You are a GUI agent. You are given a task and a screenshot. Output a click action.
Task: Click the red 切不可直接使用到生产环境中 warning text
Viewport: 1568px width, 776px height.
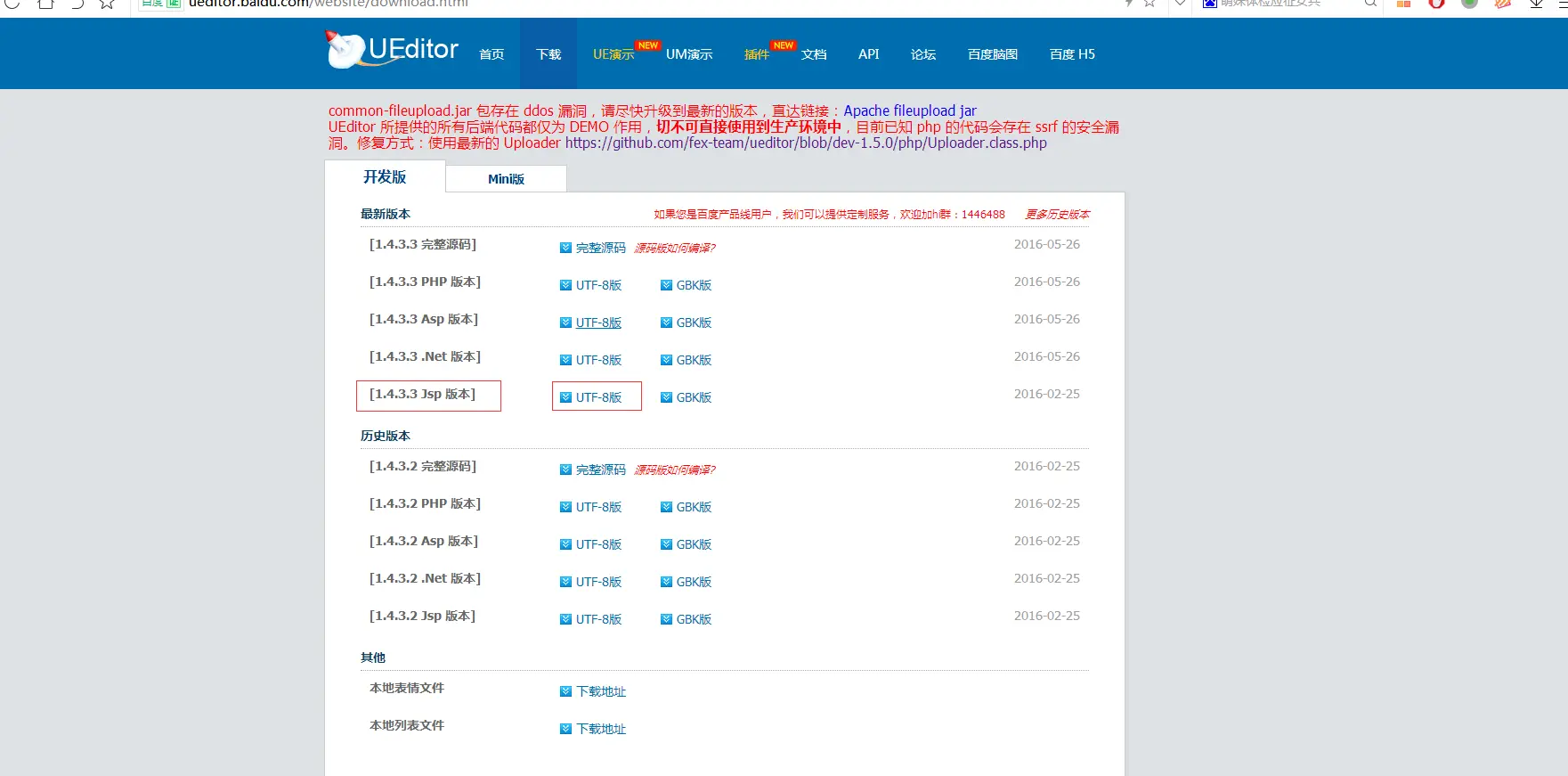point(749,127)
